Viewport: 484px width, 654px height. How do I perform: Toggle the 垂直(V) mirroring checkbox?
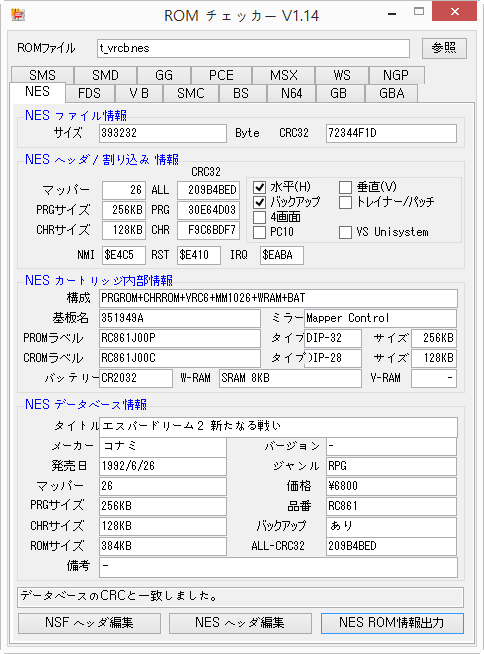pos(345,188)
